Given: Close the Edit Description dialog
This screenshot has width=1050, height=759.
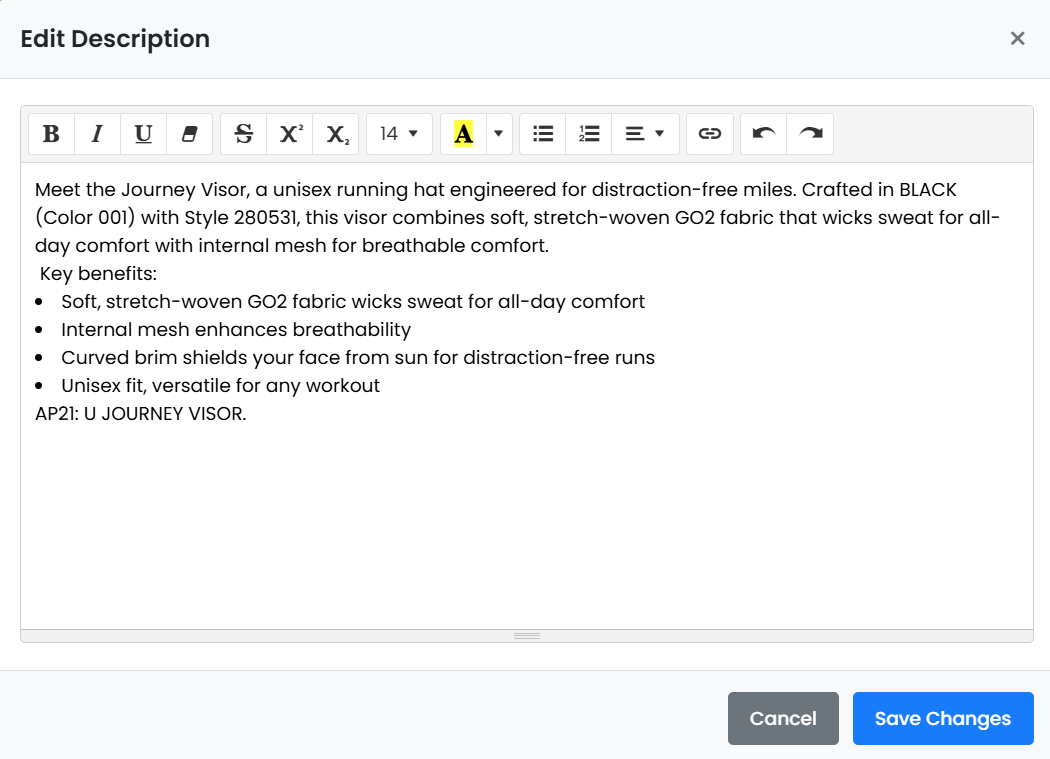Looking at the screenshot, I should [x=1017, y=39].
